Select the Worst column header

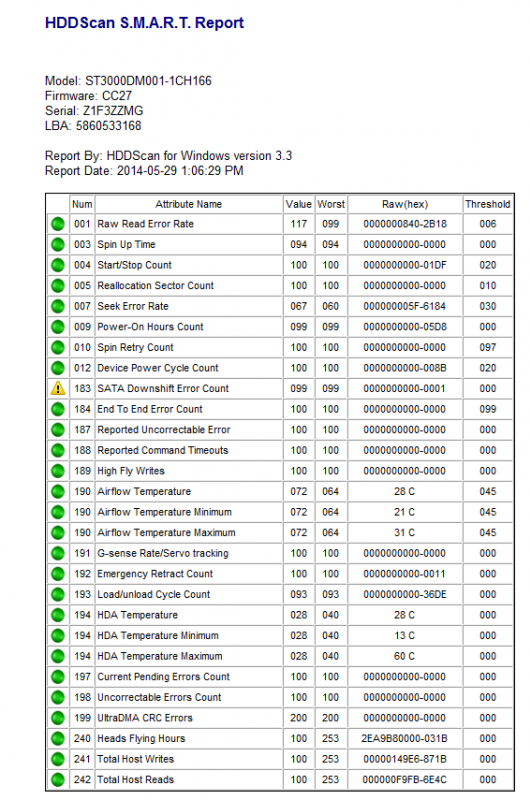pyautogui.click(x=331, y=204)
